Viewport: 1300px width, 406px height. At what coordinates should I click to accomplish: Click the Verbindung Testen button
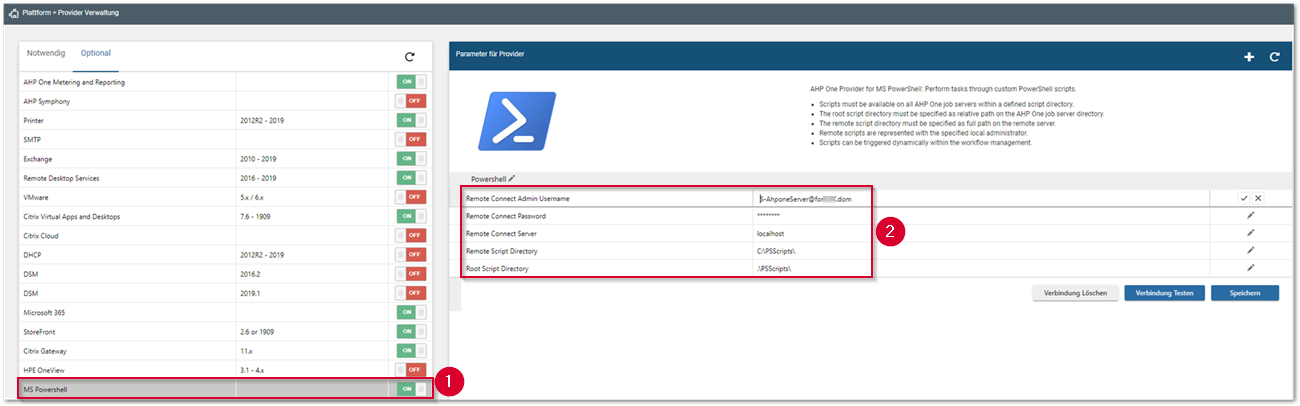1164,293
